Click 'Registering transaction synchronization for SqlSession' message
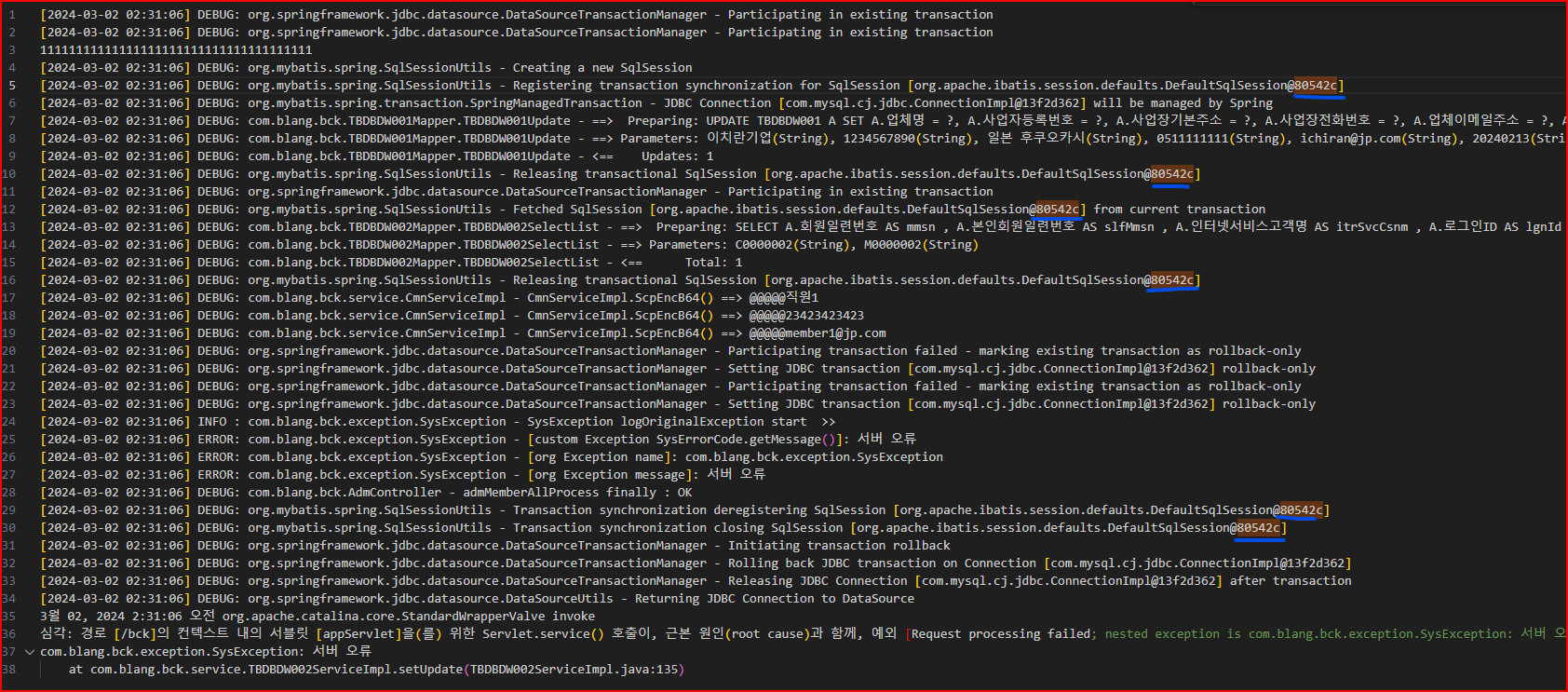Image resolution: width=1568 pixels, height=692 pixels. [x=707, y=86]
